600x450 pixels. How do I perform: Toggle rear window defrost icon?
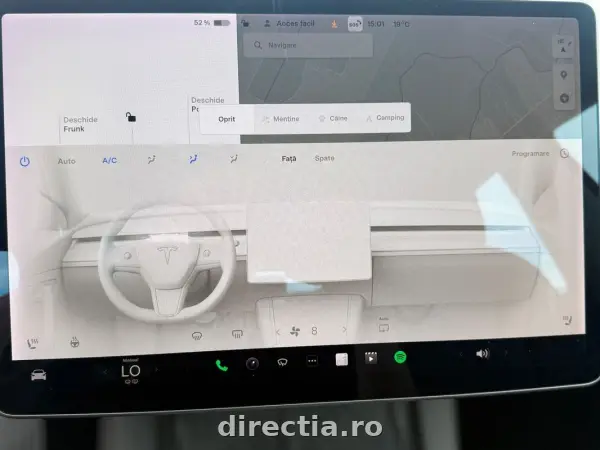pos(237,334)
